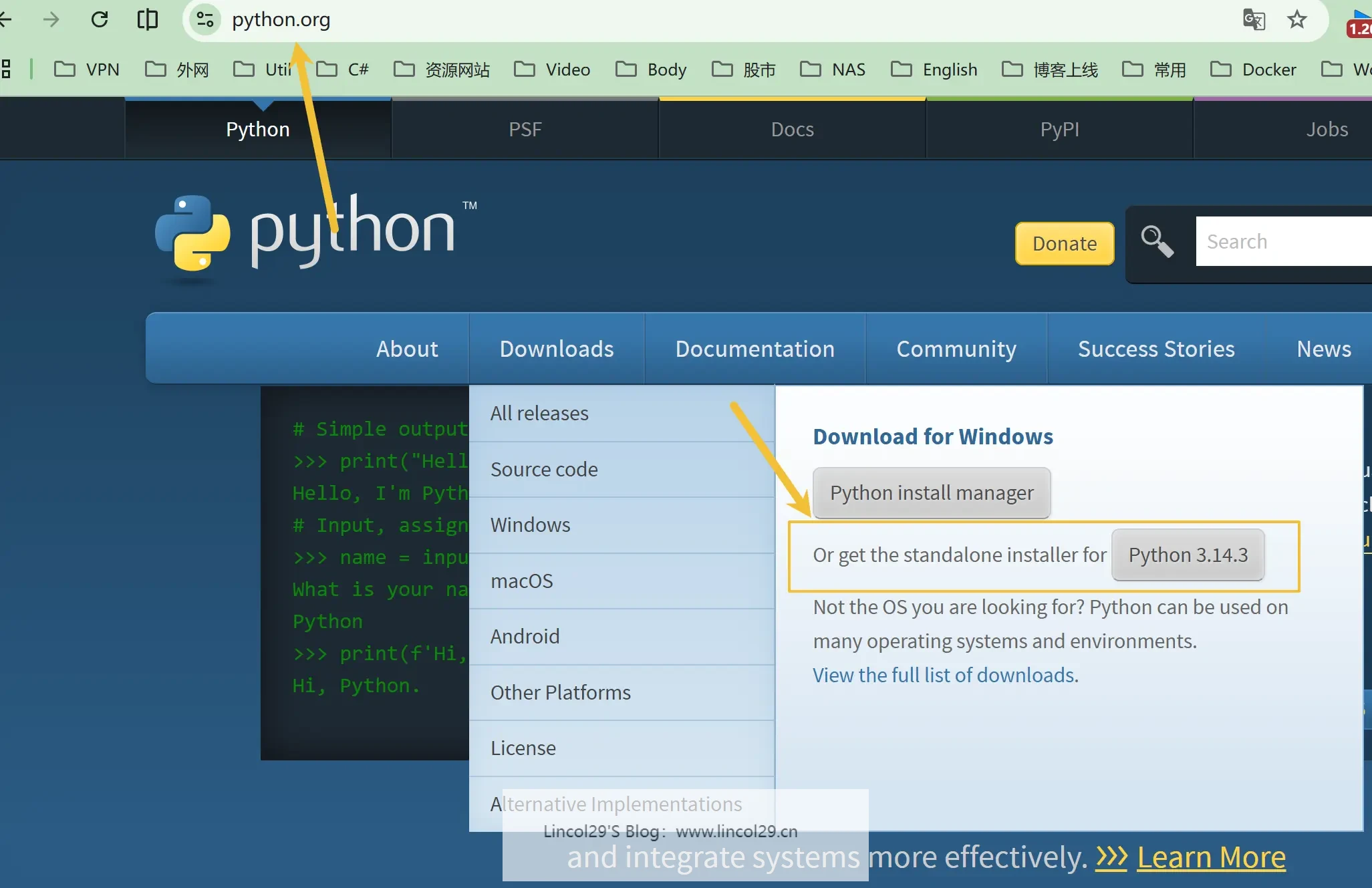Screen dimensions: 1372x888
Task: Open site information icon beside python.org
Action: (204, 19)
